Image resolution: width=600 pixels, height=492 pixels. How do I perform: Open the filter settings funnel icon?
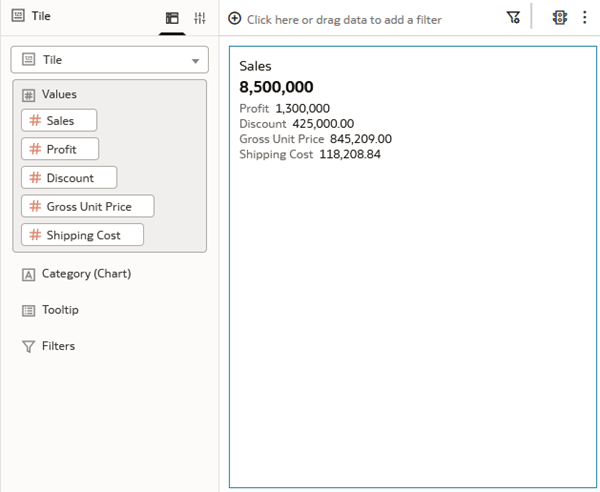pos(513,17)
